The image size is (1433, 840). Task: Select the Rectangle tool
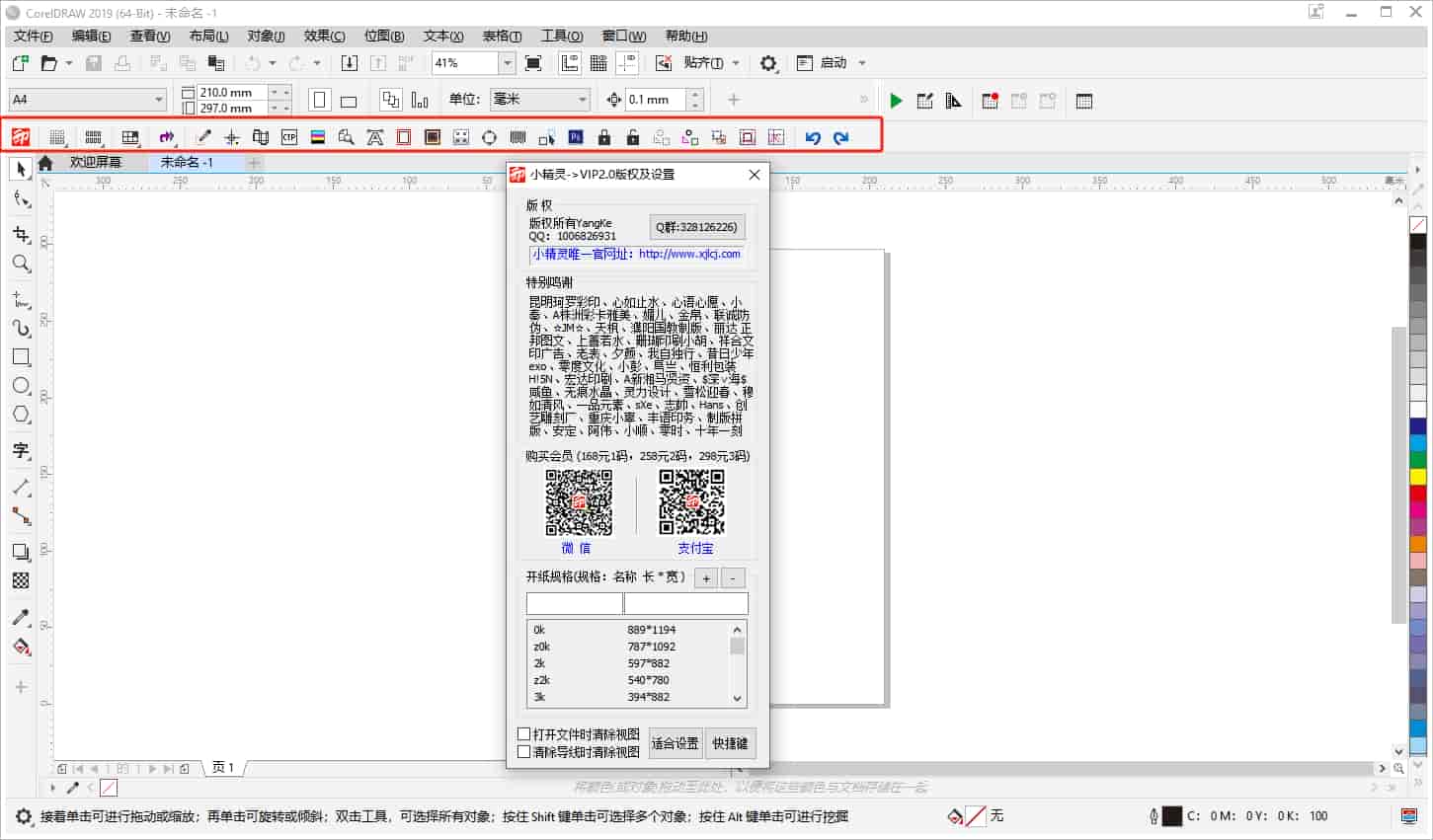[x=21, y=356]
